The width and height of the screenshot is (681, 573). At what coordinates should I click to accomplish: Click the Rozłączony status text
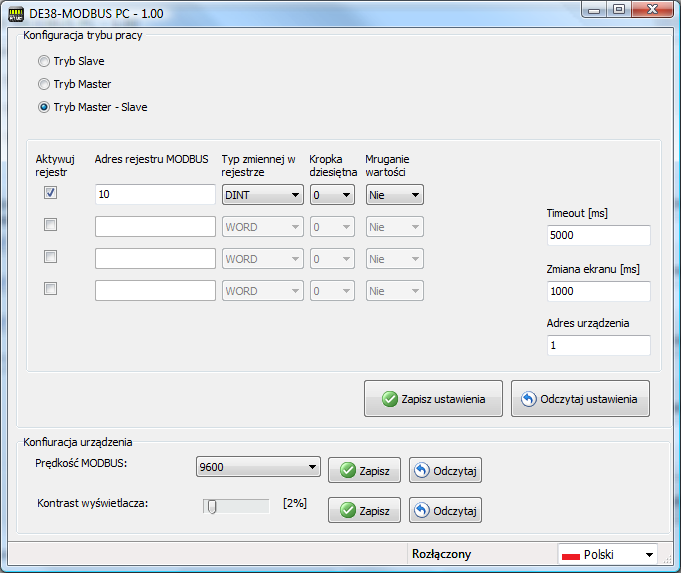click(441, 554)
